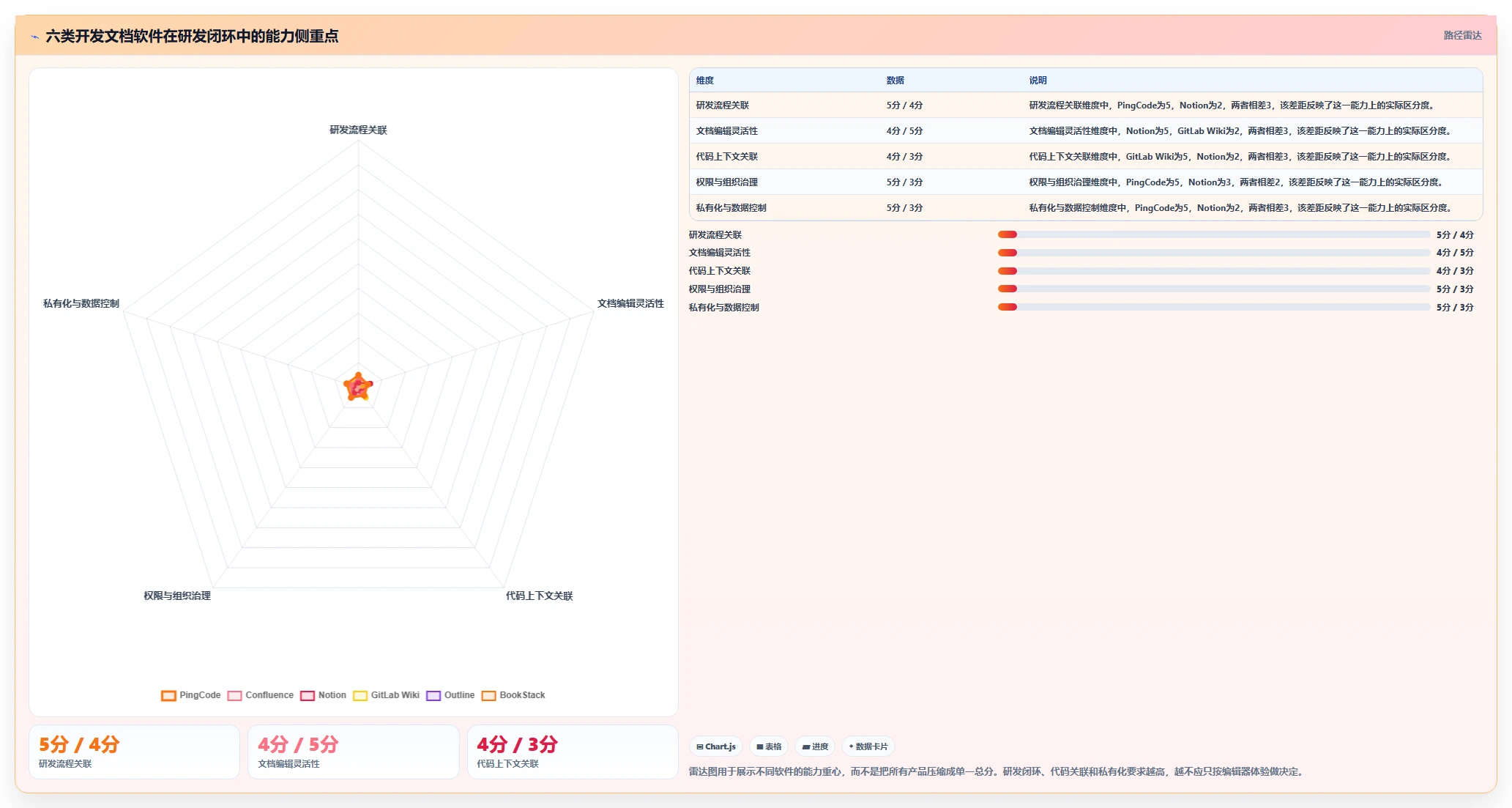Image resolution: width=1512 pixels, height=808 pixels.
Task: Click the 代码上下文关联 label in the progress list
Action: 720,271
